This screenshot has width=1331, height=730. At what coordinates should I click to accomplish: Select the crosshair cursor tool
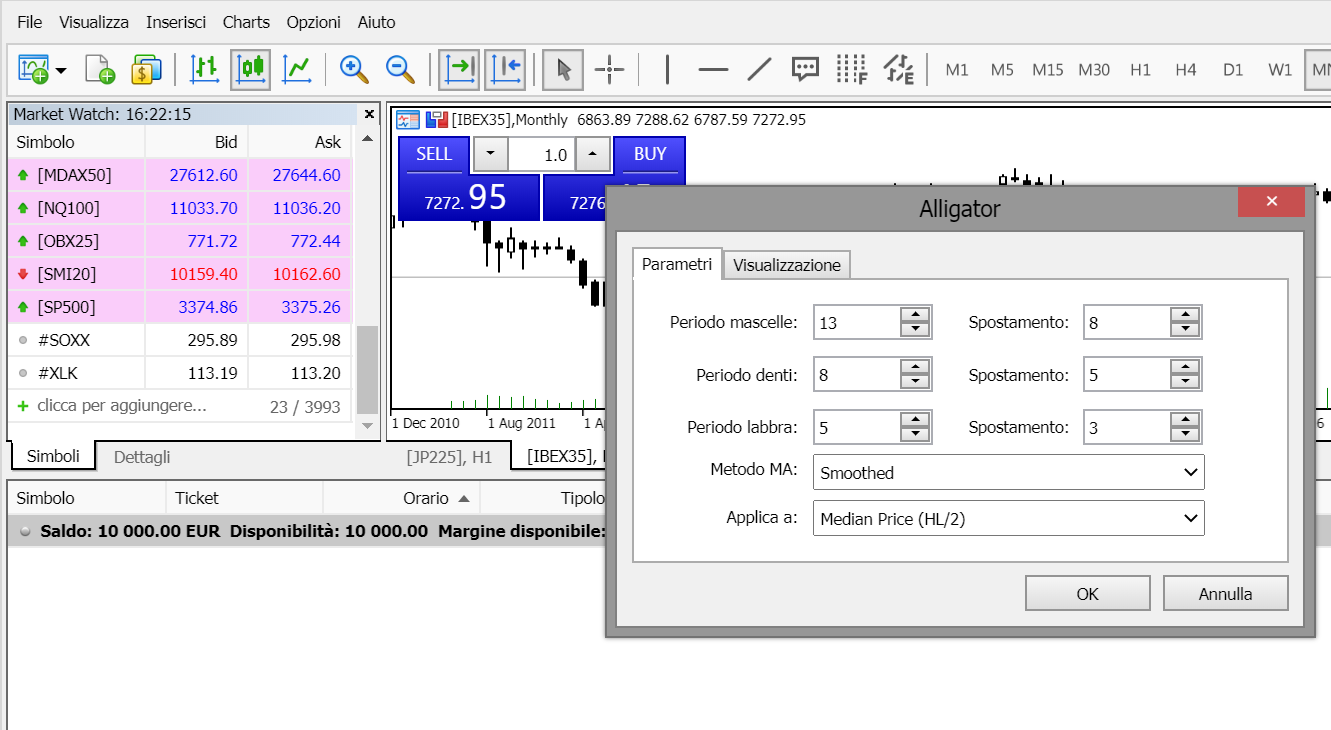tap(609, 69)
